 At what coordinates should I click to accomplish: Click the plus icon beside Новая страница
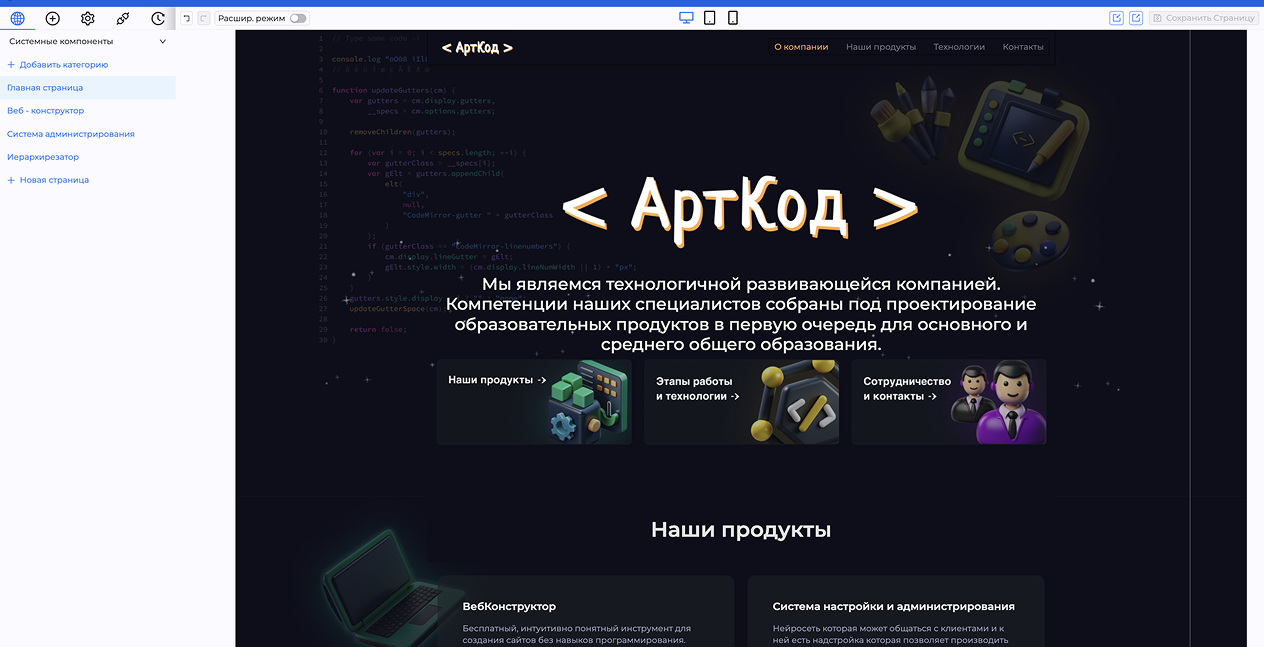[11, 180]
